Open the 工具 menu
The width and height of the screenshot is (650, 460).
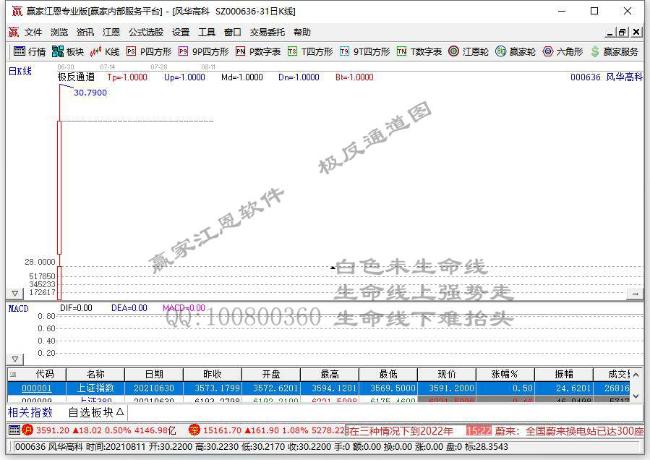[207, 32]
